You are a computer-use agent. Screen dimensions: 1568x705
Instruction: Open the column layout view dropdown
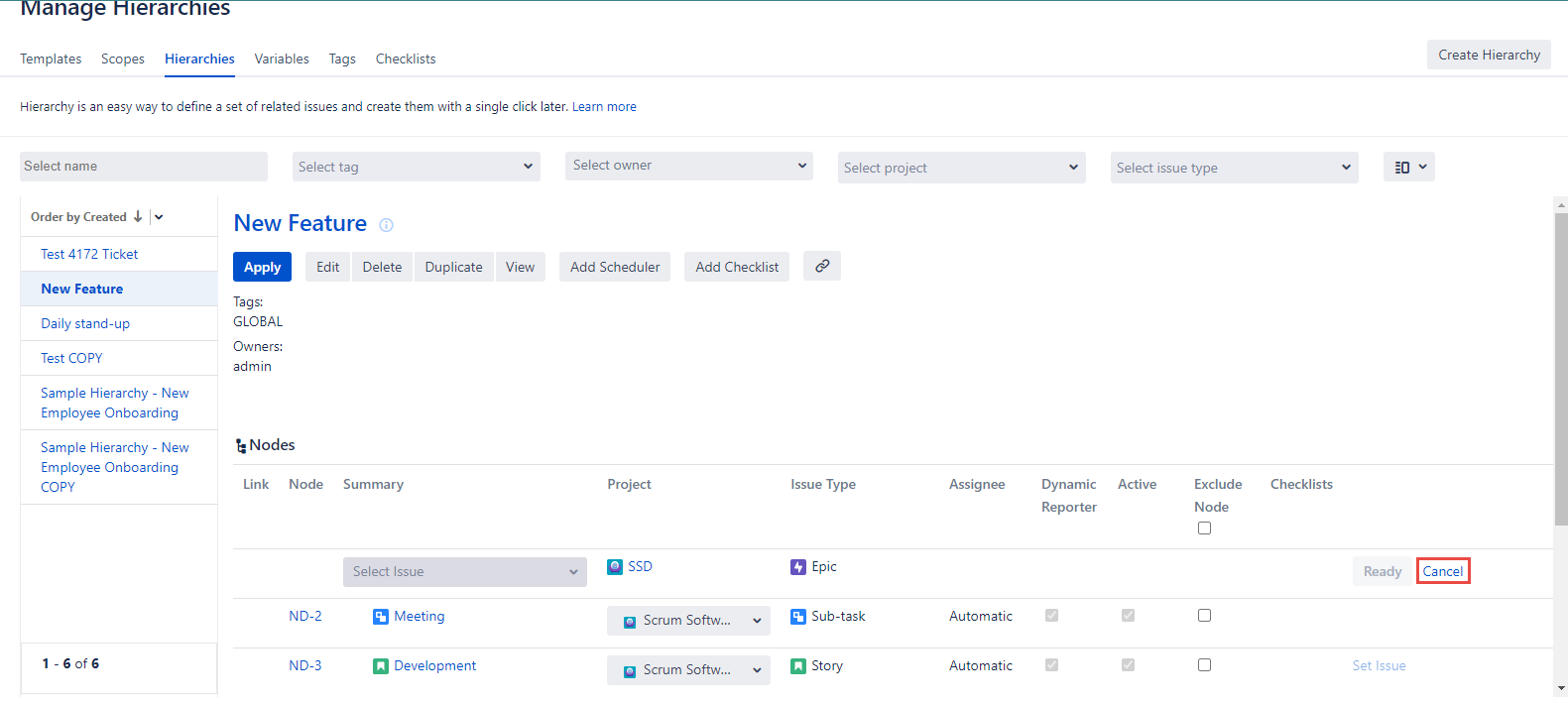(1408, 167)
